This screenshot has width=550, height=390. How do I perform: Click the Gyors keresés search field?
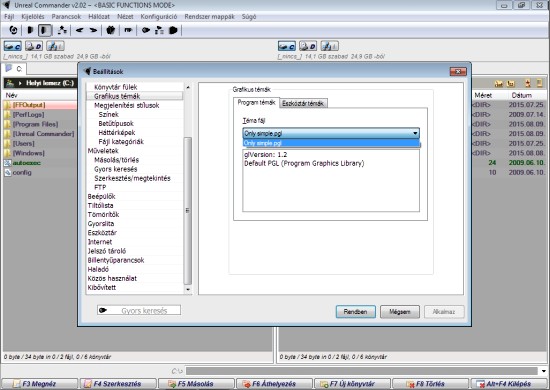coord(139,310)
